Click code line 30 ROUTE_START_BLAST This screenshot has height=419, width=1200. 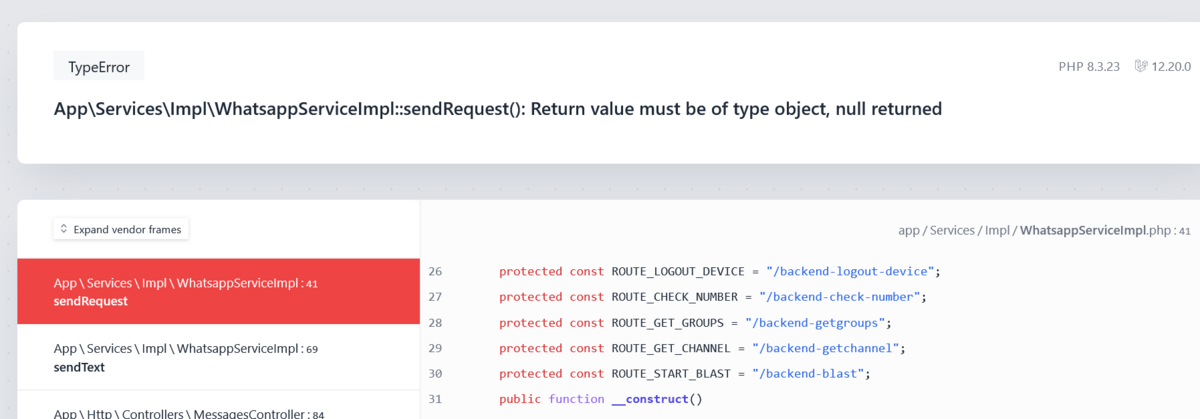point(685,374)
